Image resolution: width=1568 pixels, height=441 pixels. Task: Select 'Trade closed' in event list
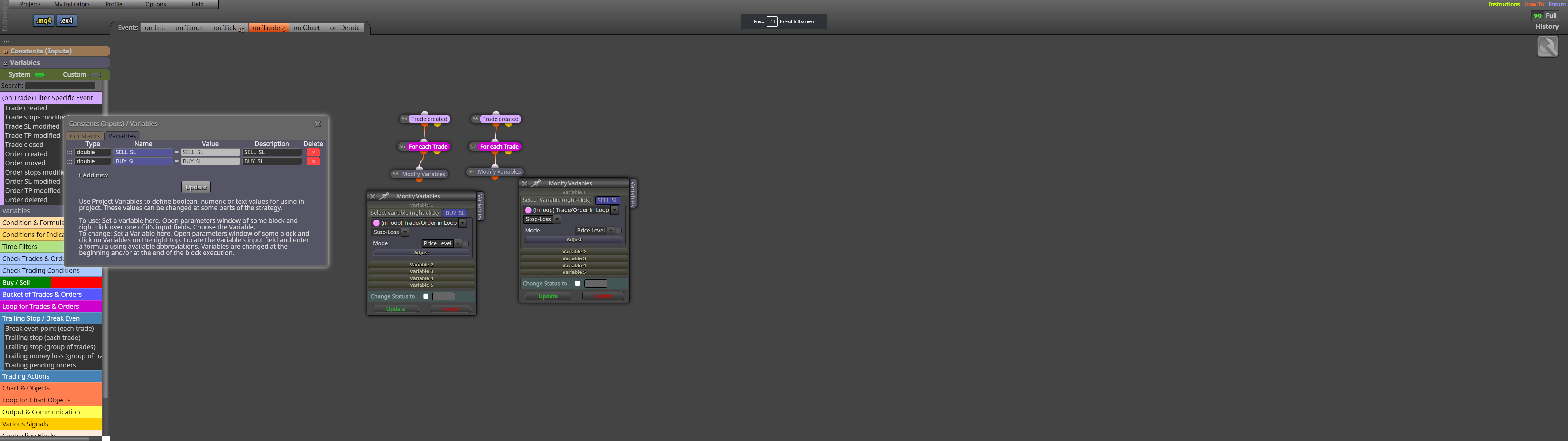[x=24, y=145]
